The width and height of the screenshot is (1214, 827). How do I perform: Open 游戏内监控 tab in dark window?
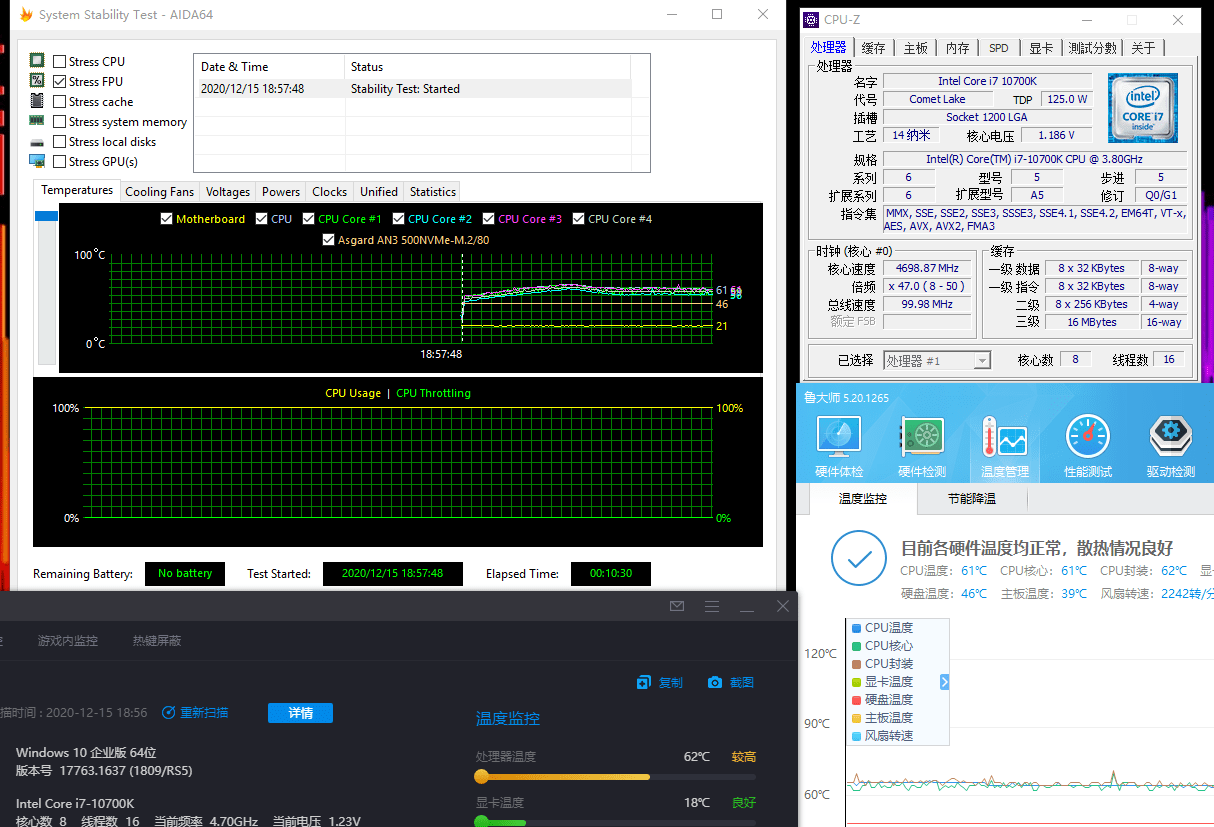pos(68,640)
